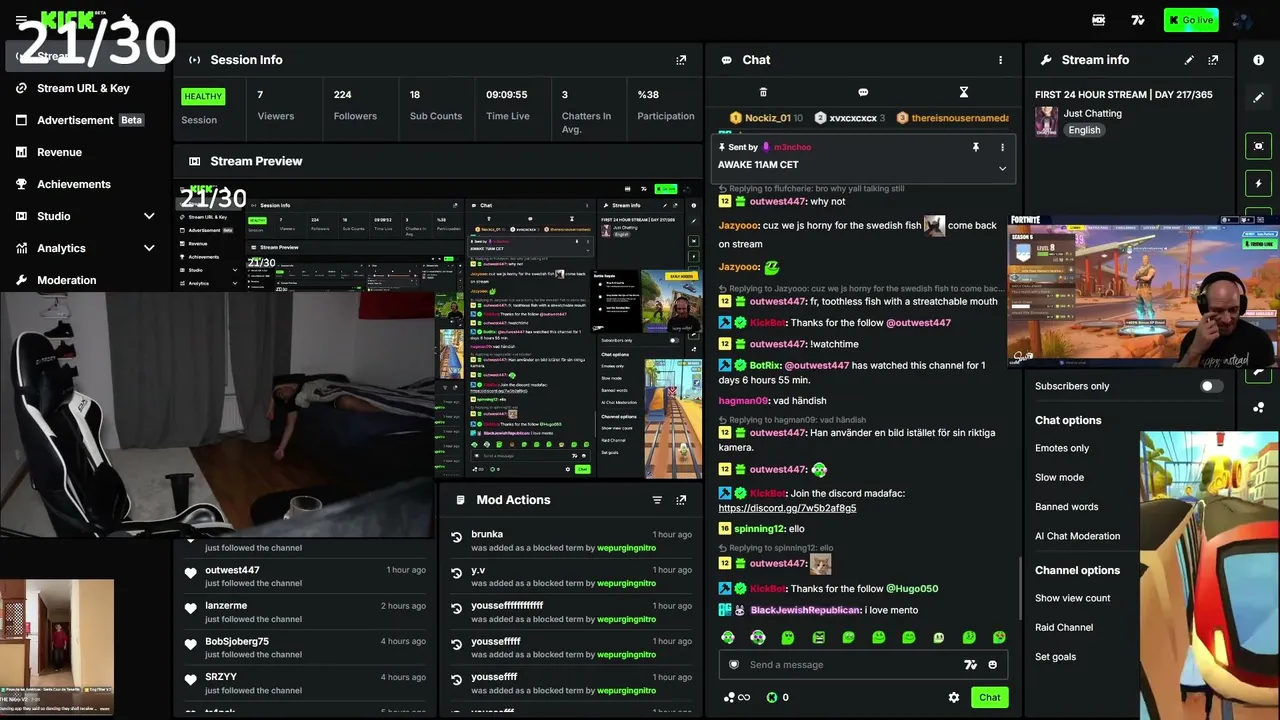Screen dimensions: 1280x720
Task: Open the profile avatar menu
Action: pyautogui.click(x=1242, y=20)
